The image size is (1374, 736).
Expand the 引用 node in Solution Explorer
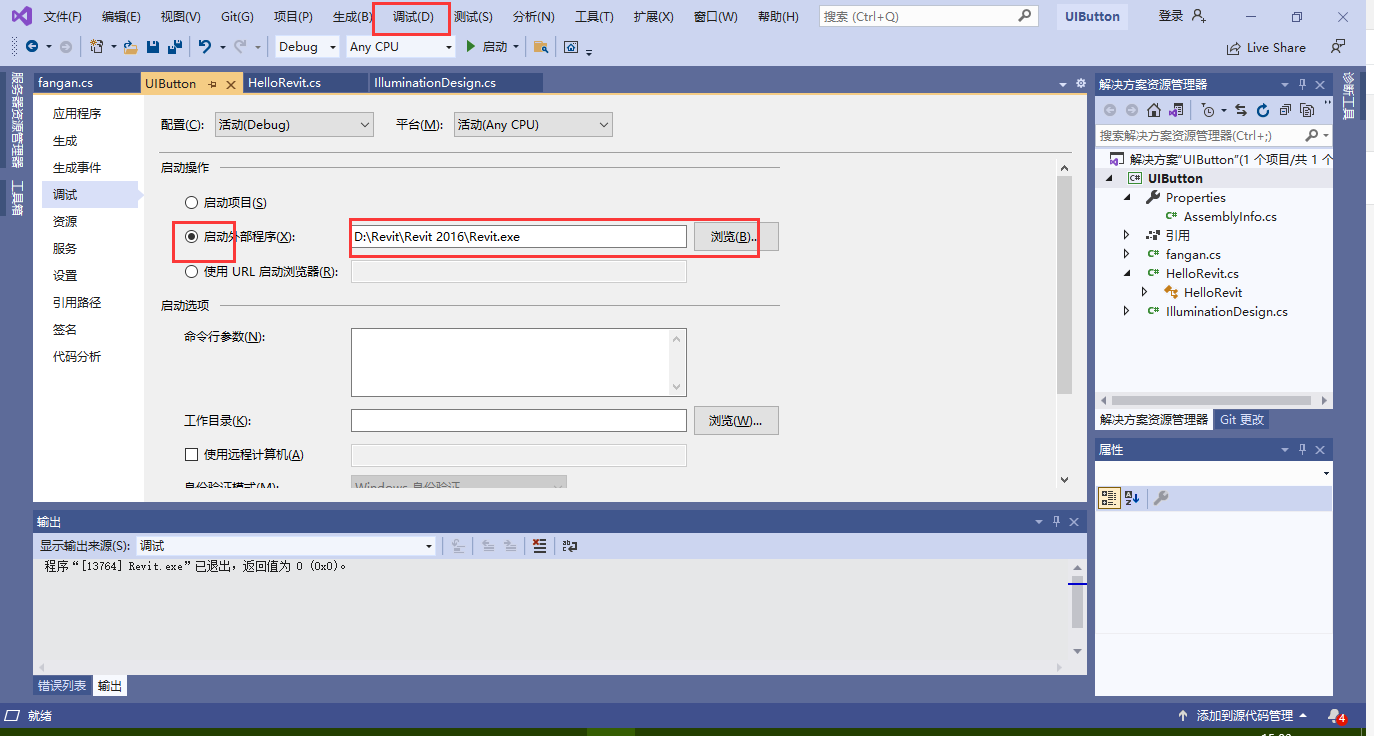click(x=1127, y=236)
